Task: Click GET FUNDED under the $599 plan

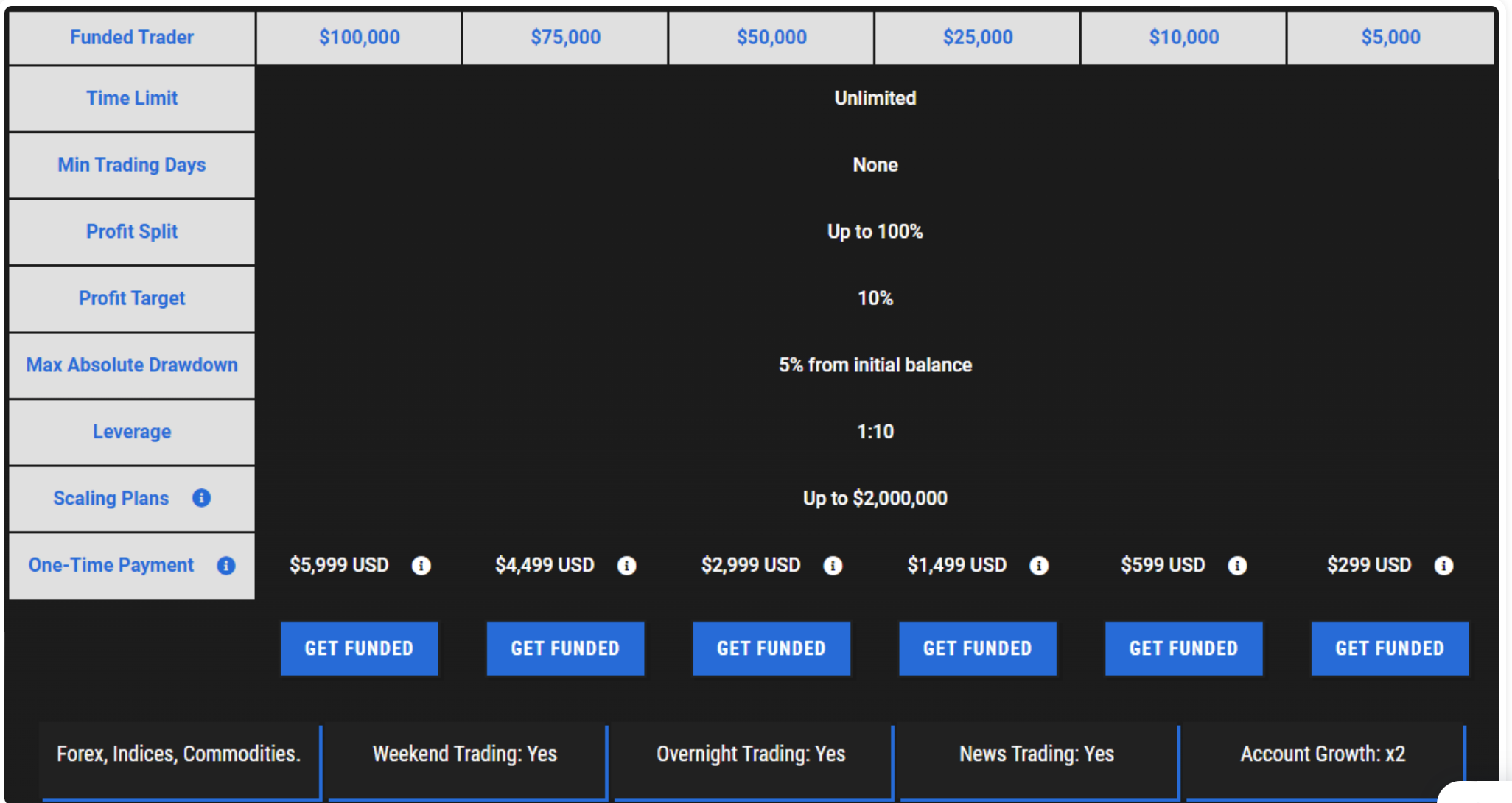Action: 1184,648
